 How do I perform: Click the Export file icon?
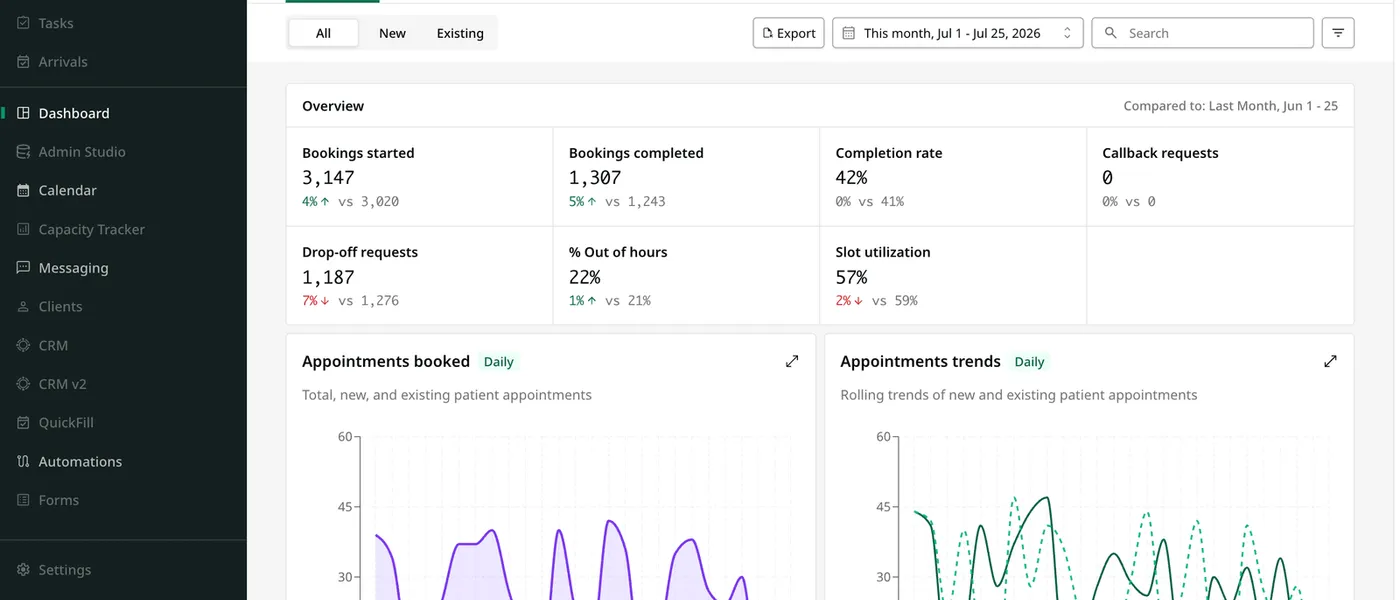[x=768, y=33]
